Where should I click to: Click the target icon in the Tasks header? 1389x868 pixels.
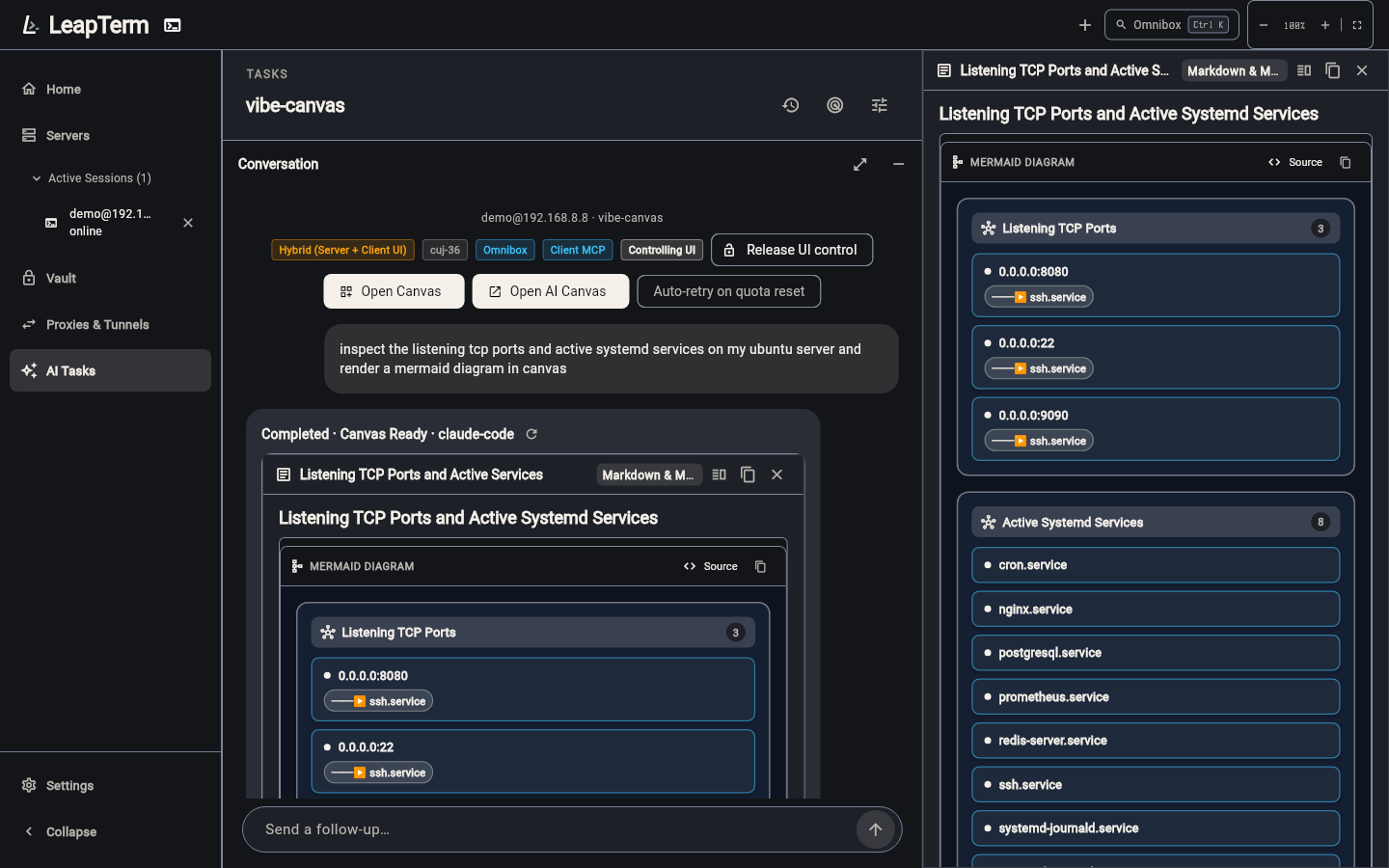click(x=835, y=105)
